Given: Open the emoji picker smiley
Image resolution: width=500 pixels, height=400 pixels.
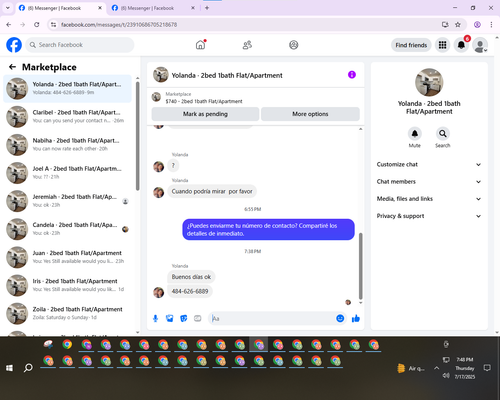Looking at the screenshot, I should coord(340,319).
